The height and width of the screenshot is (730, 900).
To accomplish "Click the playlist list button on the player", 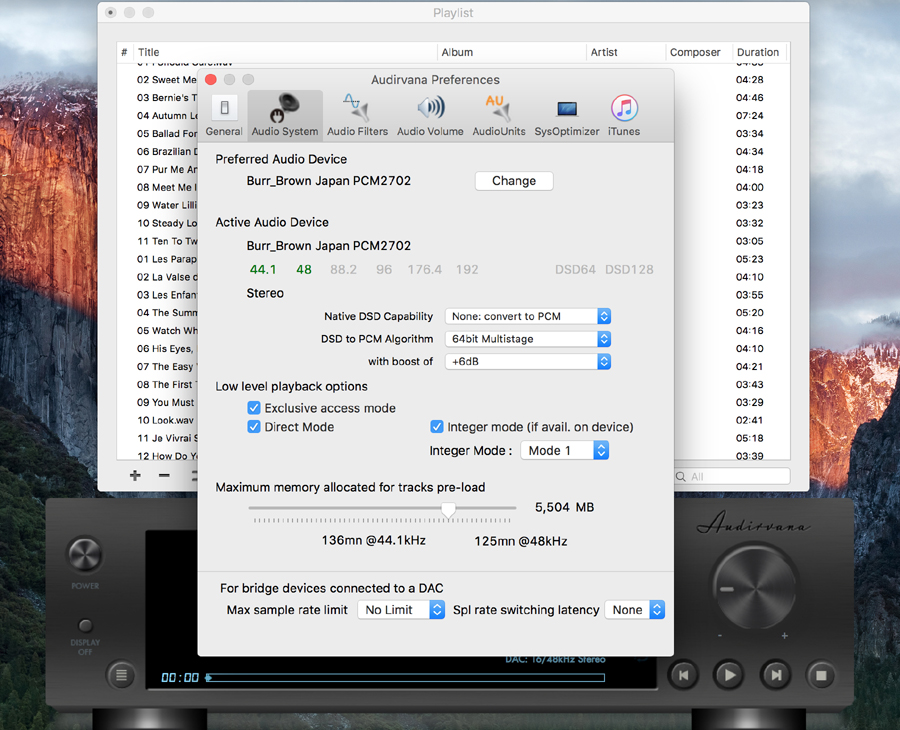I will click(121, 675).
